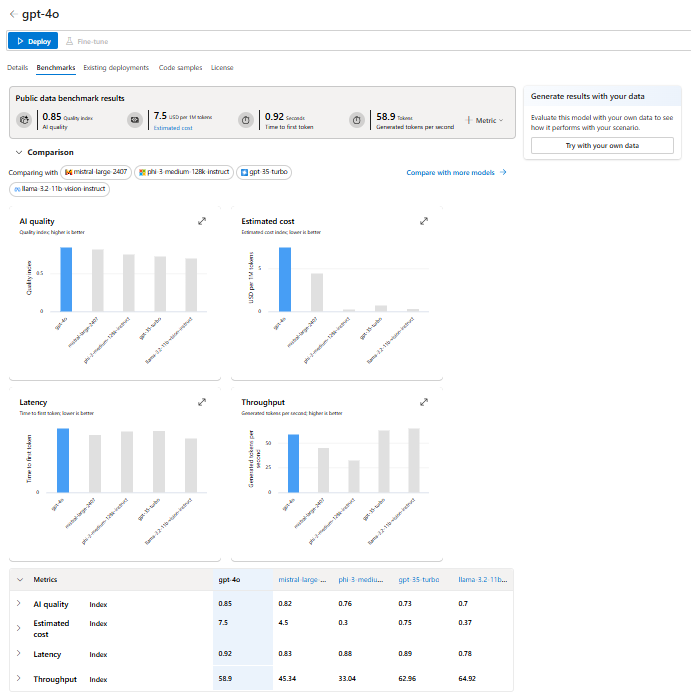This screenshot has width=691, height=700.
Task: Click the llama-3.2-11b-vision-instruct chip
Action: 59,189
